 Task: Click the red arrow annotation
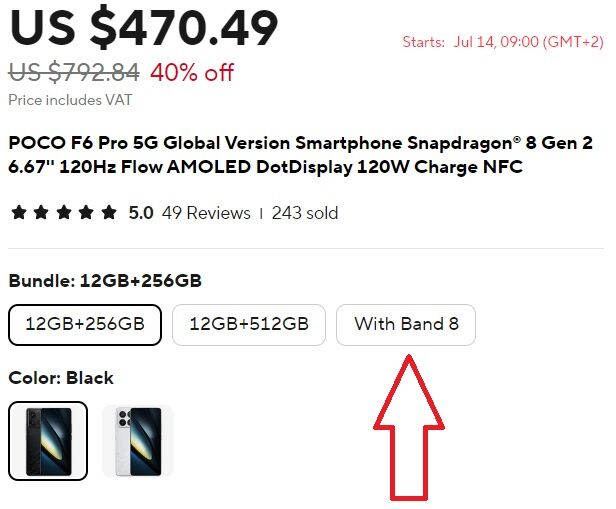[409, 428]
